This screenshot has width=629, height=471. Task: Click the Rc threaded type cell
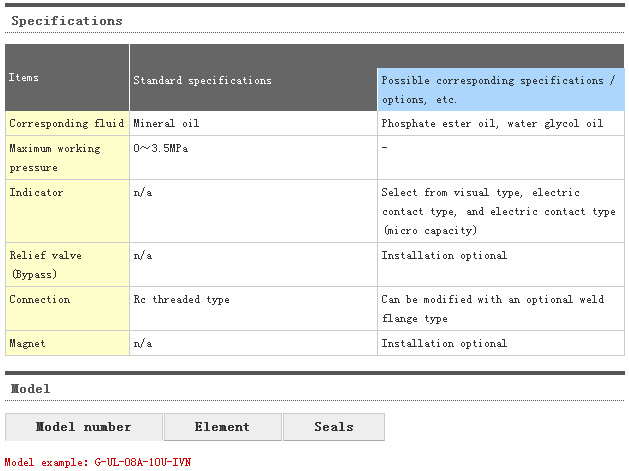tap(181, 300)
